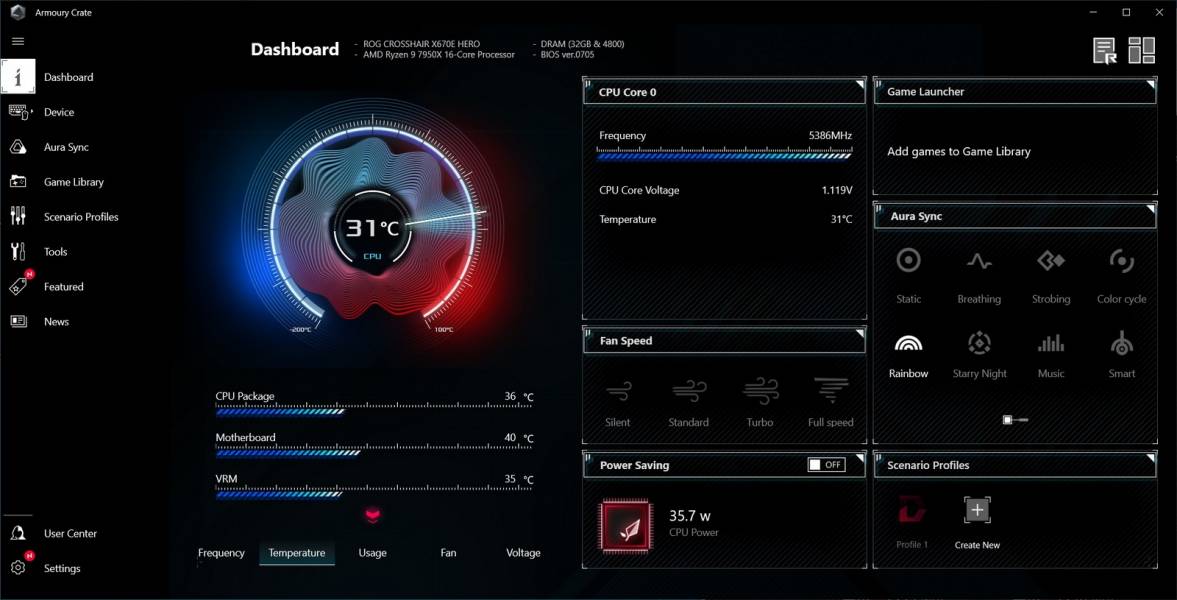The width and height of the screenshot is (1177, 600).
Task: Open Game Library icon in sidebar
Action: (x=18, y=182)
